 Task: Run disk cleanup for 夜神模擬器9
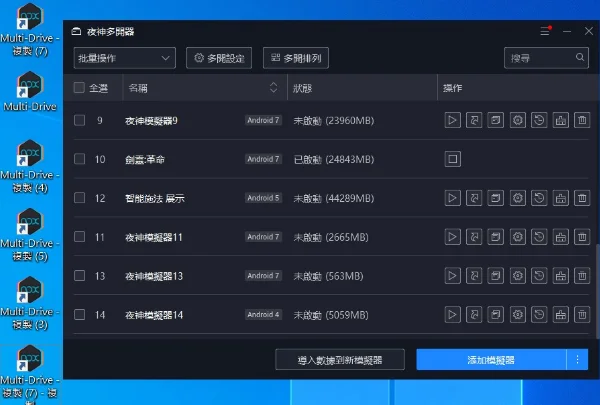[x=561, y=120]
